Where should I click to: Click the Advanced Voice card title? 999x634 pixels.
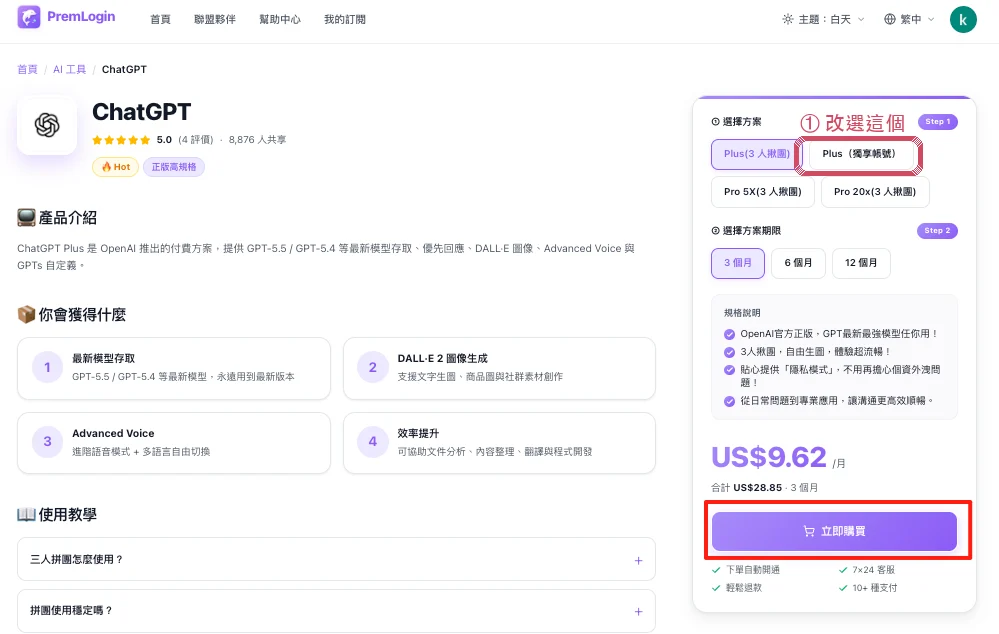tap(113, 433)
